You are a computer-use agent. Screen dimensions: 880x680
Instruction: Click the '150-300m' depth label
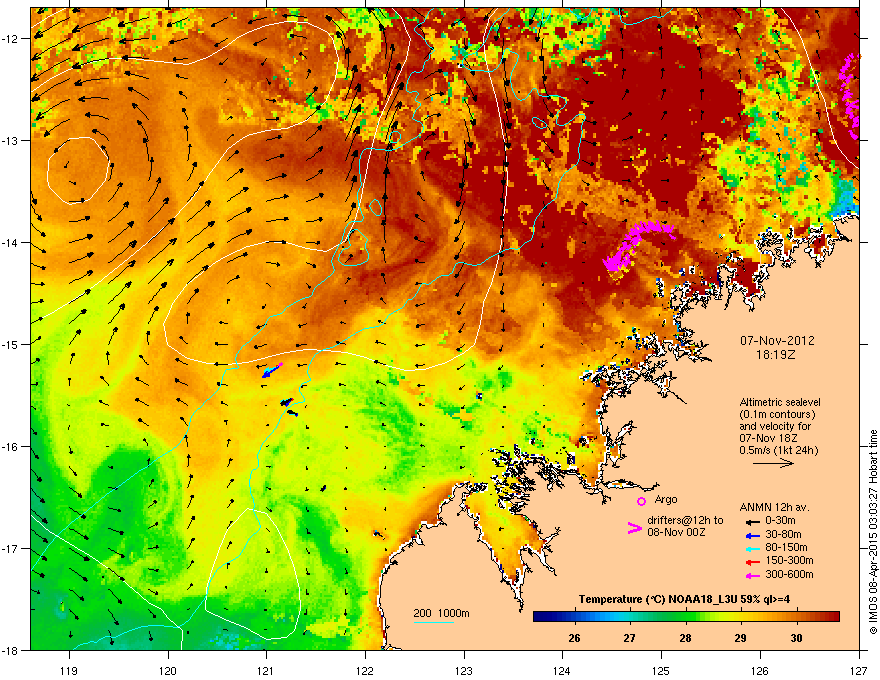[x=789, y=561]
